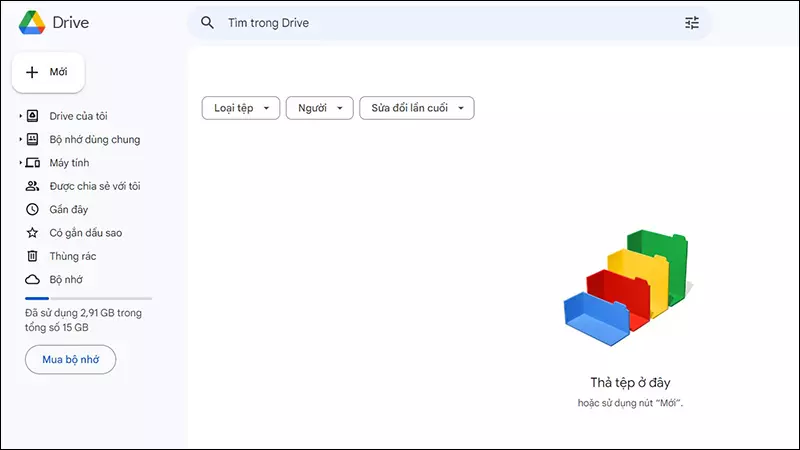800x450 pixels.
Task: Click the people icon for Được chia sẻ với tôi
Action: [32, 186]
